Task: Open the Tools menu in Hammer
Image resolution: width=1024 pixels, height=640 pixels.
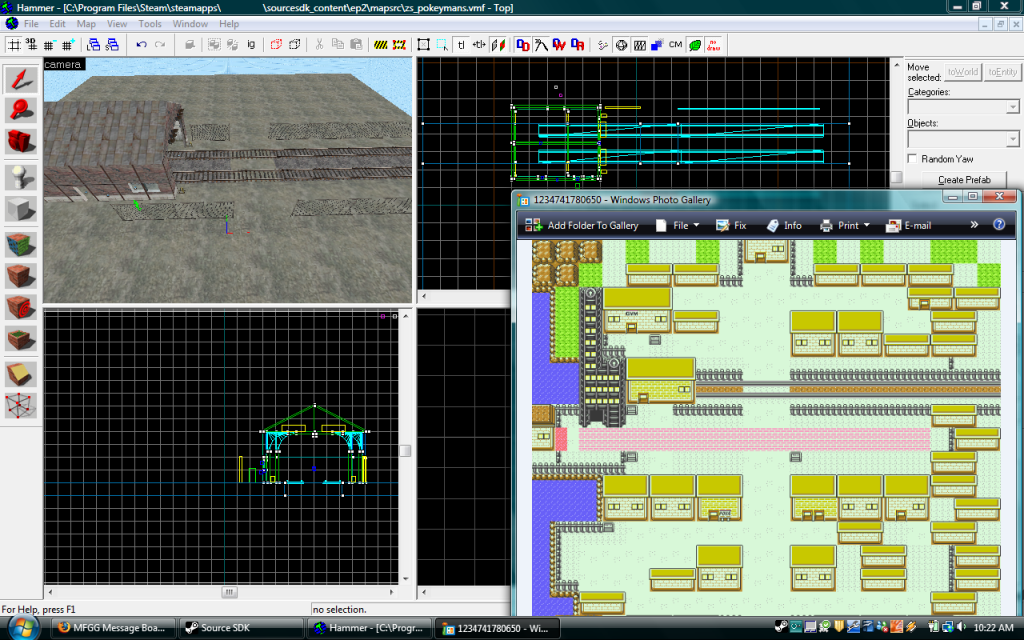Action: pyautogui.click(x=150, y=23)
